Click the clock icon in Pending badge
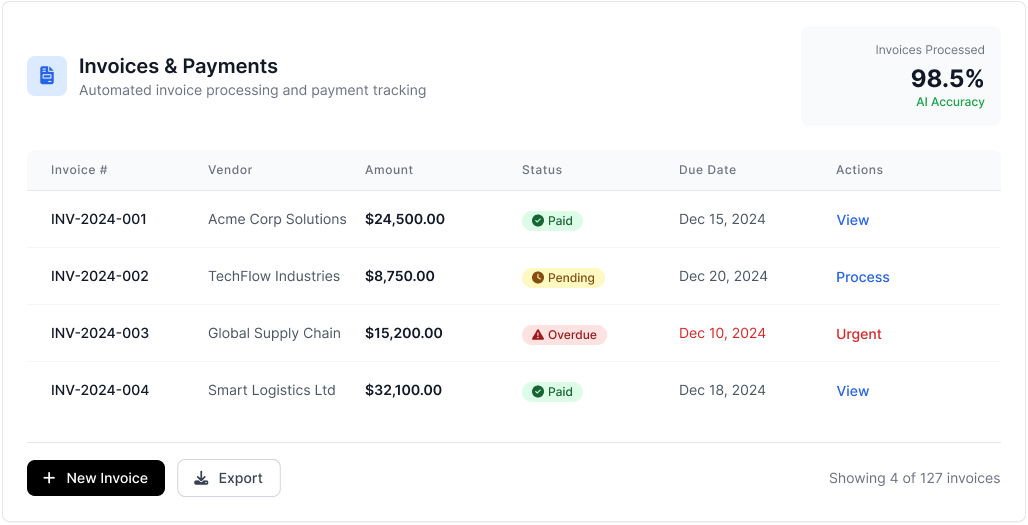This screenshot has height=525, width=1028. (538, 278)
